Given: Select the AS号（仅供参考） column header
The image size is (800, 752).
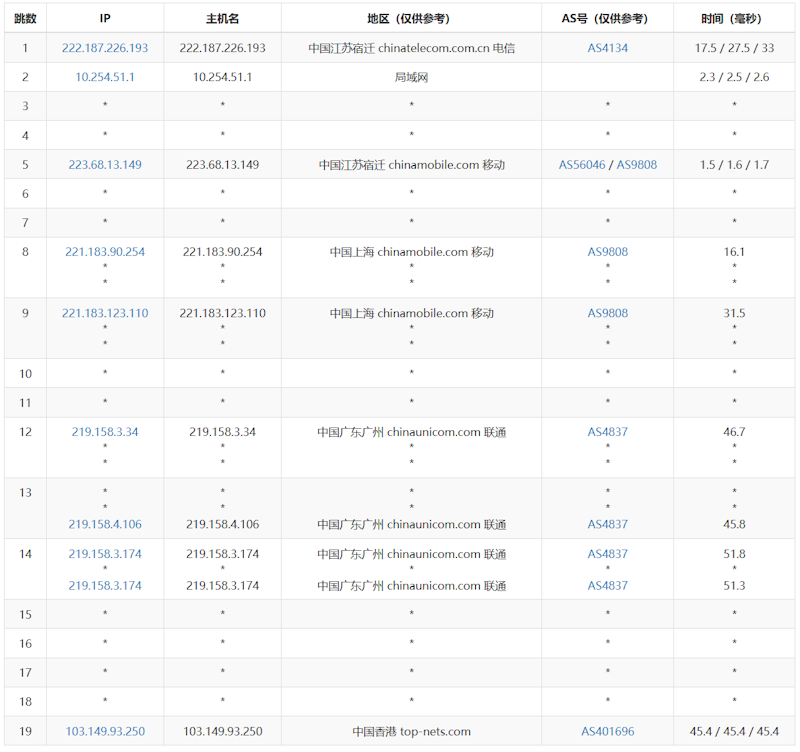Looking at the screenshot, I should (x=607, y=18).
